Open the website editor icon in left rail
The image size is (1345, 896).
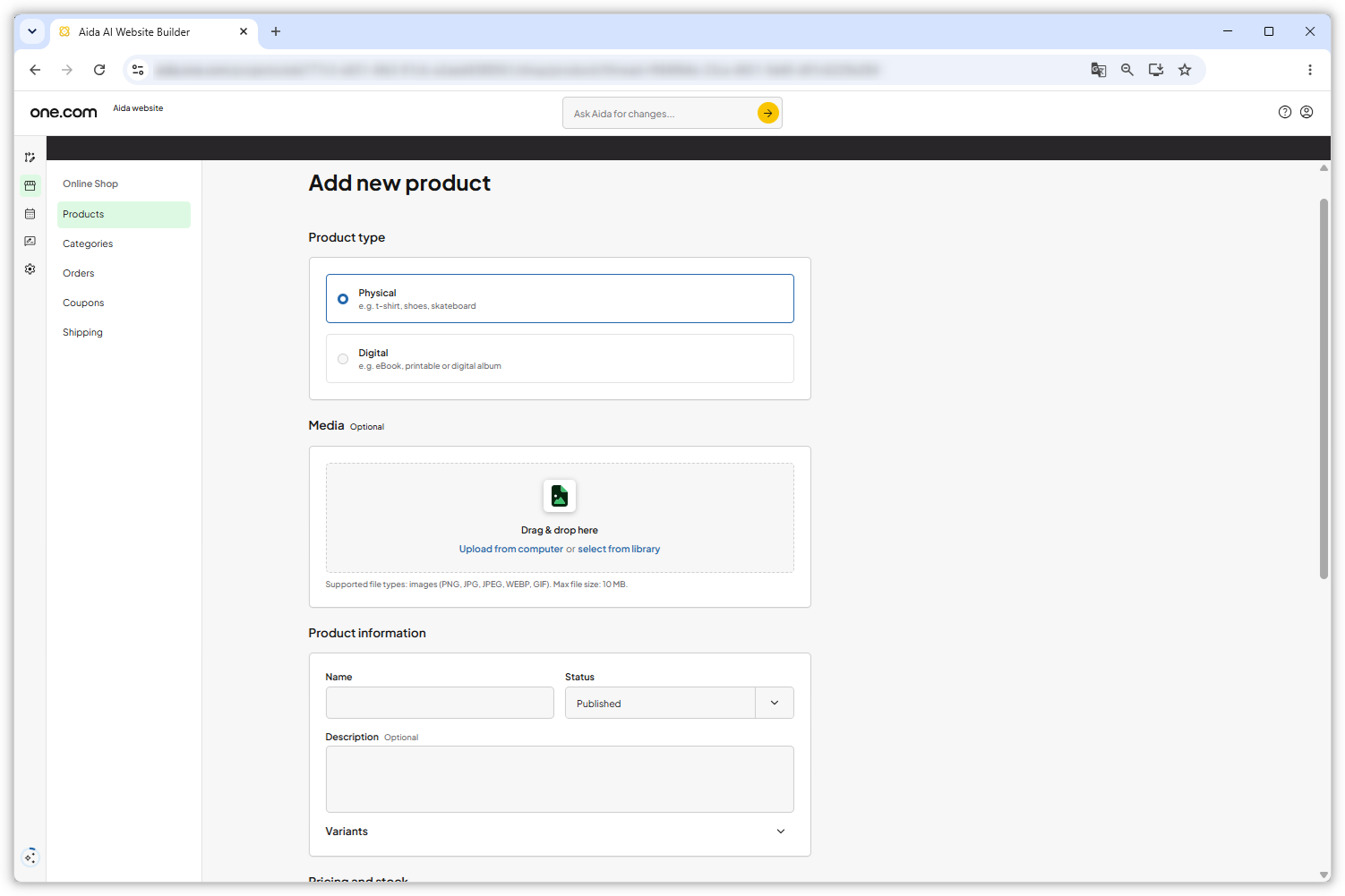[30, 158]
